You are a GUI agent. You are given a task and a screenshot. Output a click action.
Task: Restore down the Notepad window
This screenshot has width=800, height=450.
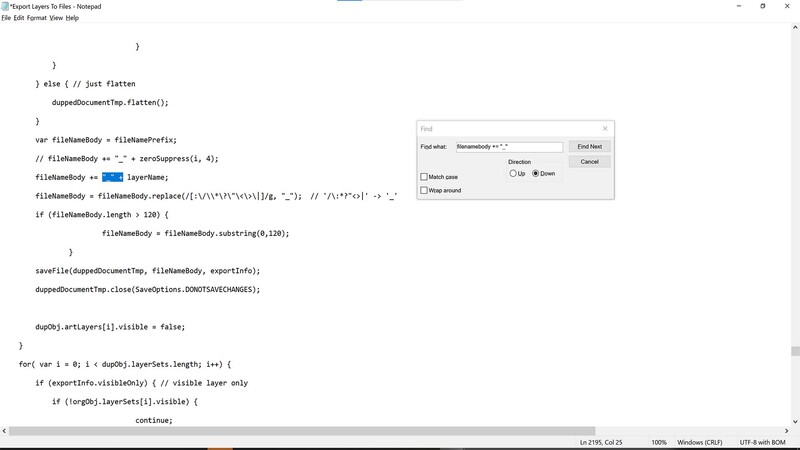(x=763, y=6)
